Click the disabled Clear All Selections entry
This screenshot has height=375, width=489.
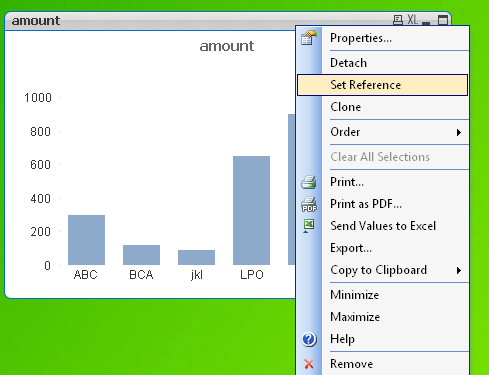pyautogui.click(x=382, y=157)
